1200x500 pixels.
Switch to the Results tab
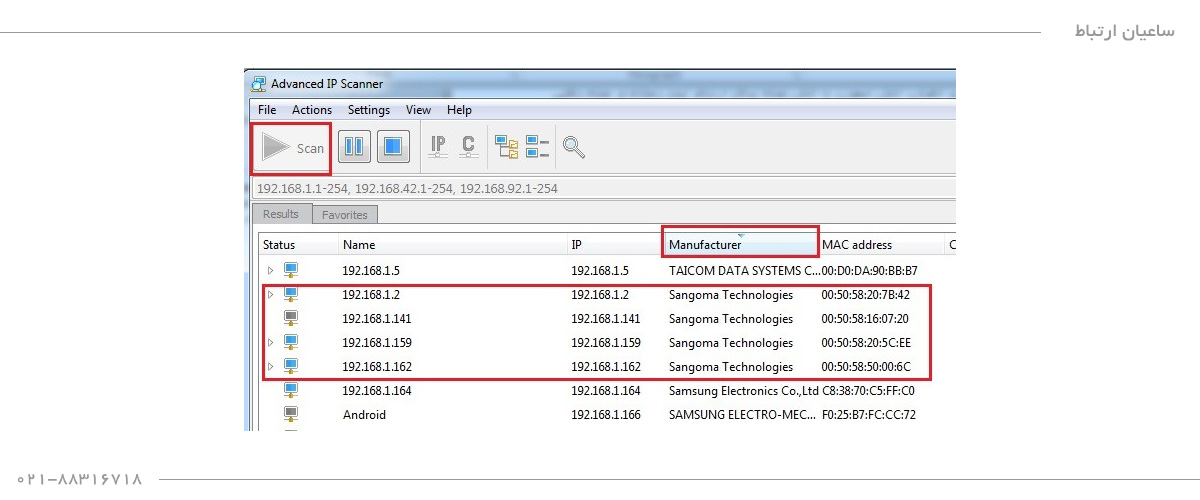281,214
